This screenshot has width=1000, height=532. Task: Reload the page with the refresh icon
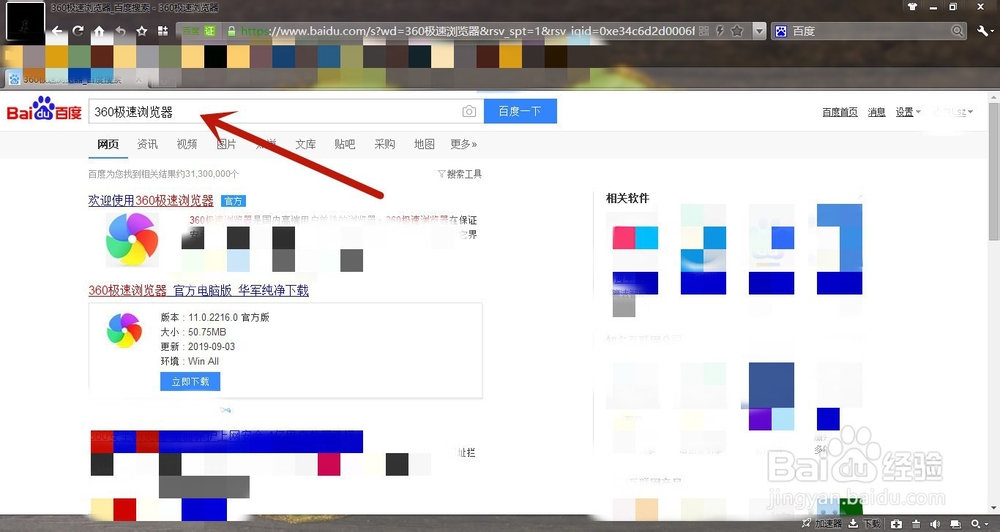[78, 31]
